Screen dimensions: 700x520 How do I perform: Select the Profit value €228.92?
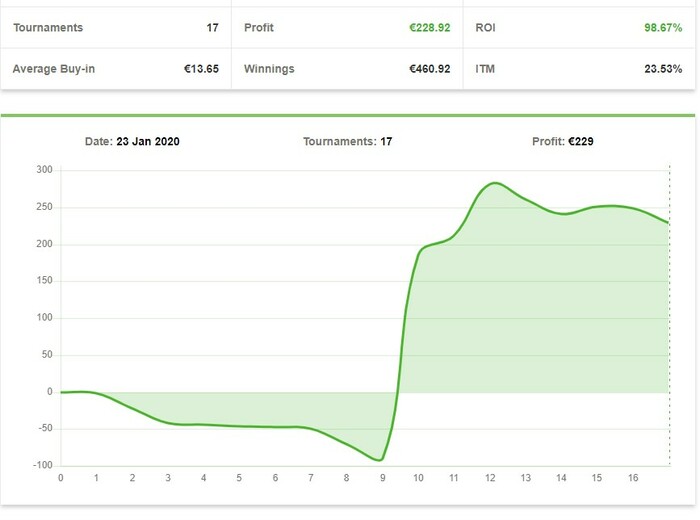point(429,28)
